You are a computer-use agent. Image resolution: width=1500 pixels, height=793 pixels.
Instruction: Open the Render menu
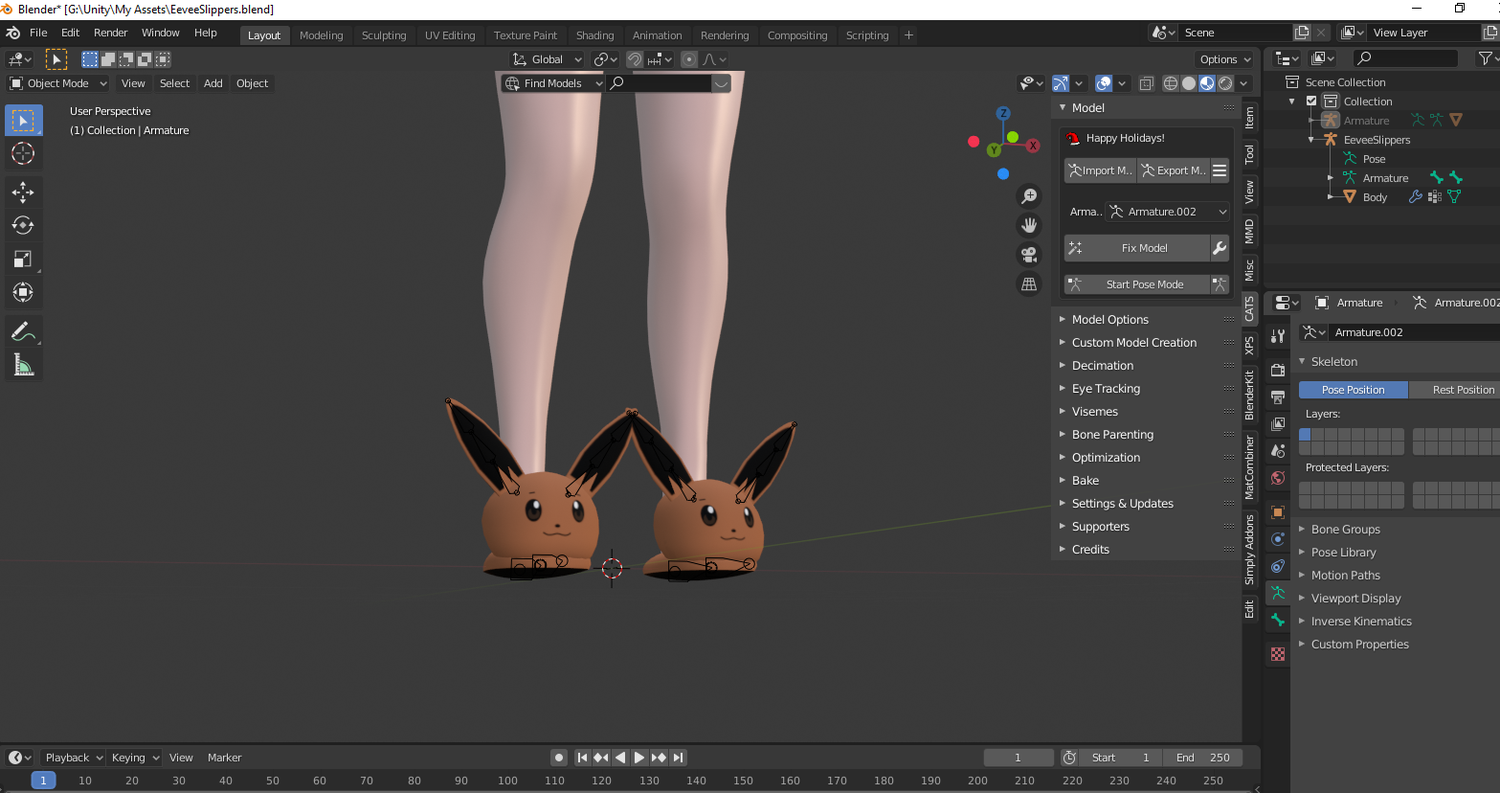tap(110, 33)
